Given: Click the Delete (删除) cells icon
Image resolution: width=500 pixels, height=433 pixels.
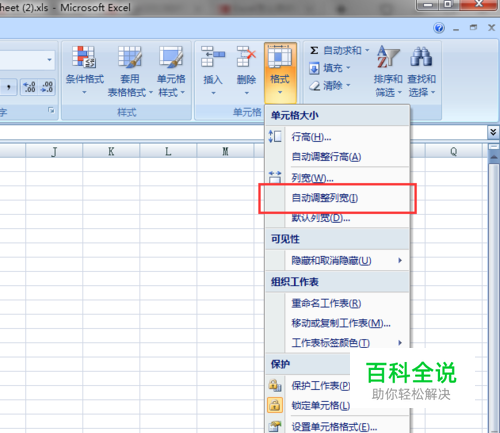Looking at the screenshot, I should point(246,57).
